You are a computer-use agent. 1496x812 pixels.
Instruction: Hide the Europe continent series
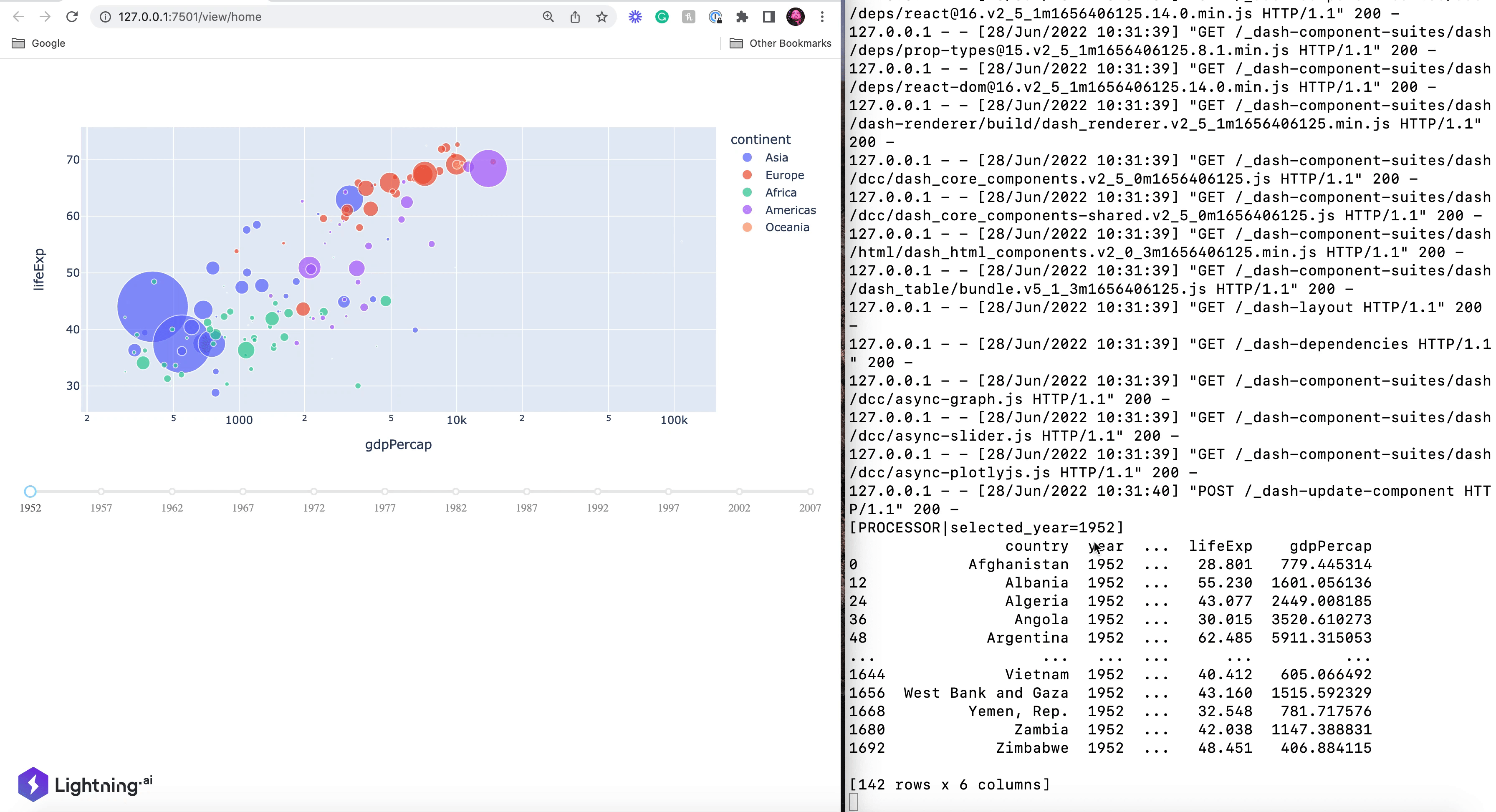pyautogui.click(x=784, y=175)
